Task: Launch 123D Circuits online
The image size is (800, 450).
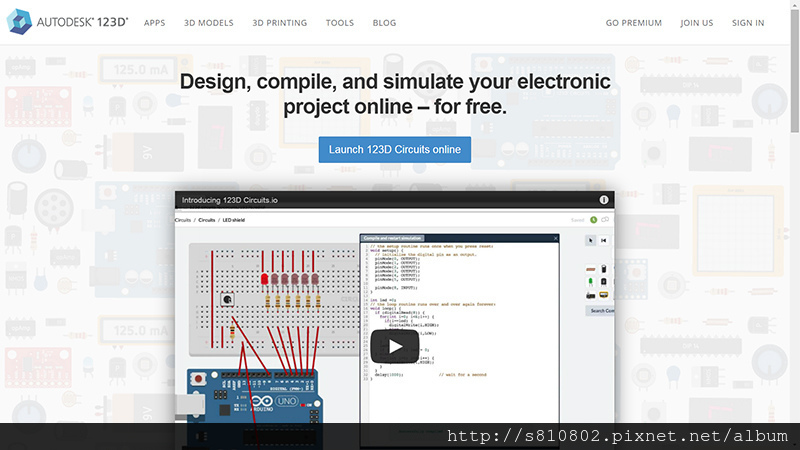Action: tap(395, 149)
